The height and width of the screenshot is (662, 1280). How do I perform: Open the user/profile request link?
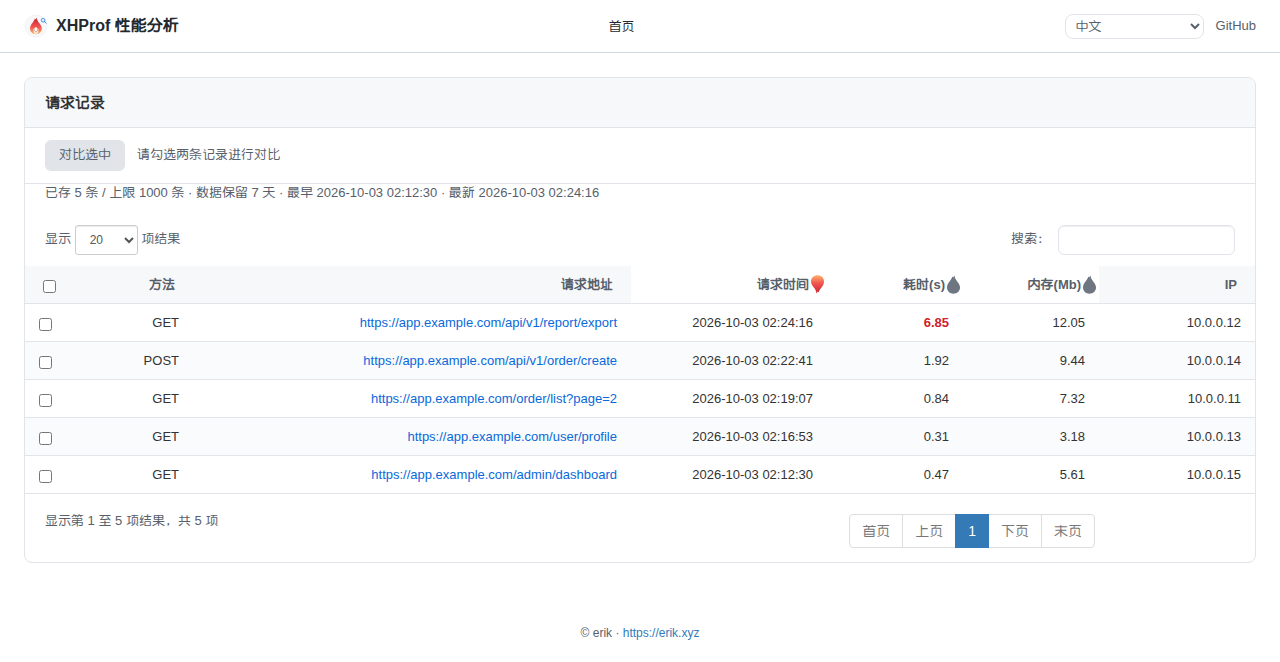point(512,437)
